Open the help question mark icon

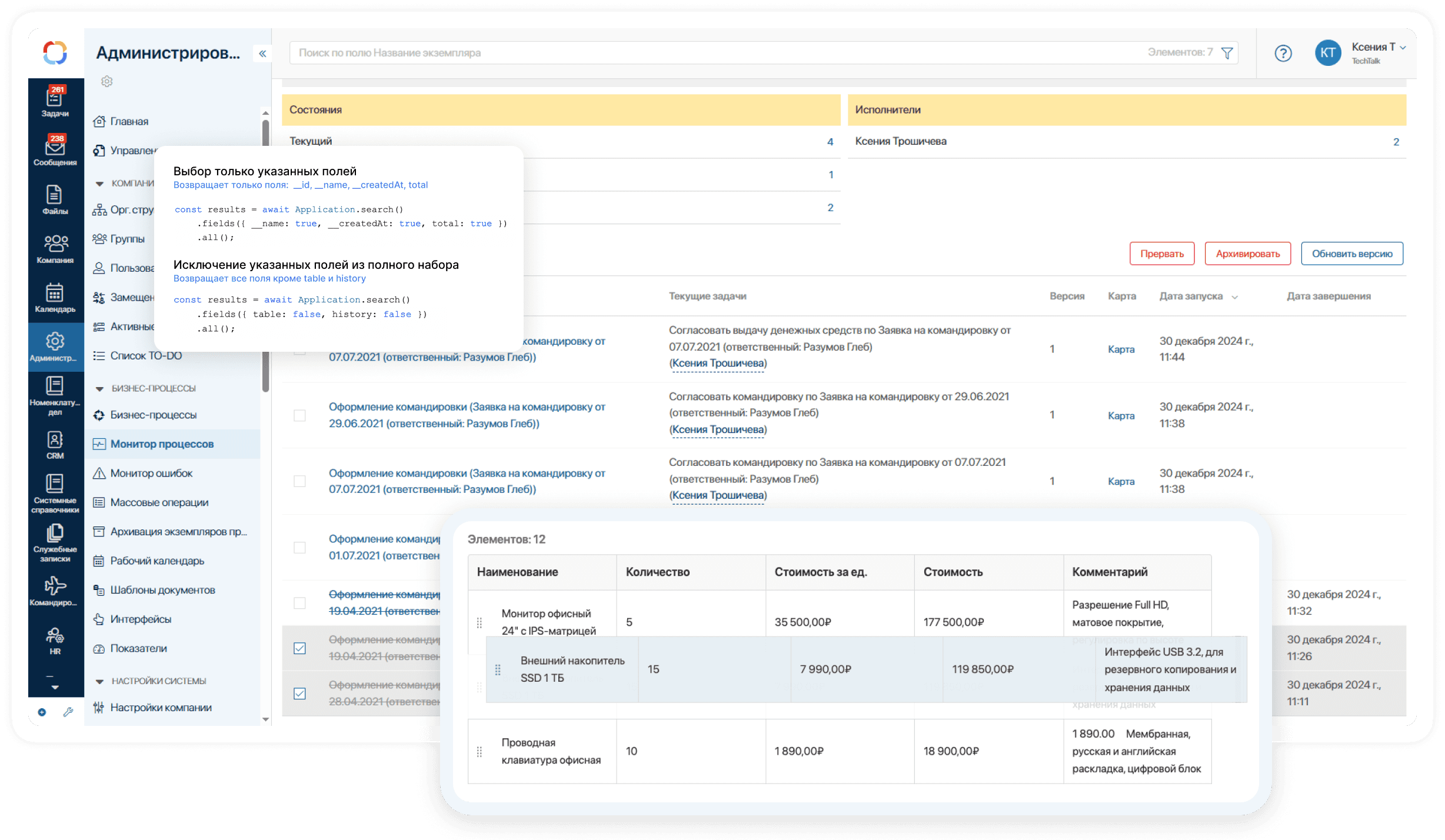tap(1283, 53)
